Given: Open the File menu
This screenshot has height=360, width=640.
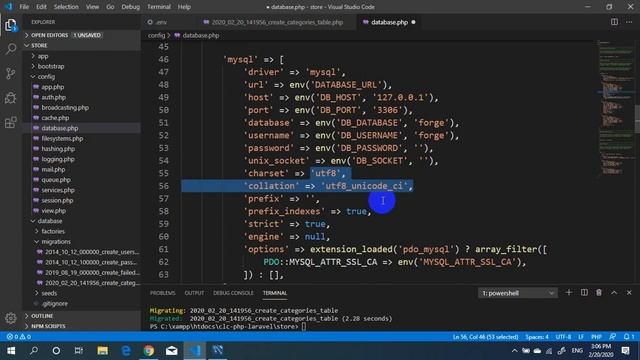Looking at the screenshot, I should point(24,7).
